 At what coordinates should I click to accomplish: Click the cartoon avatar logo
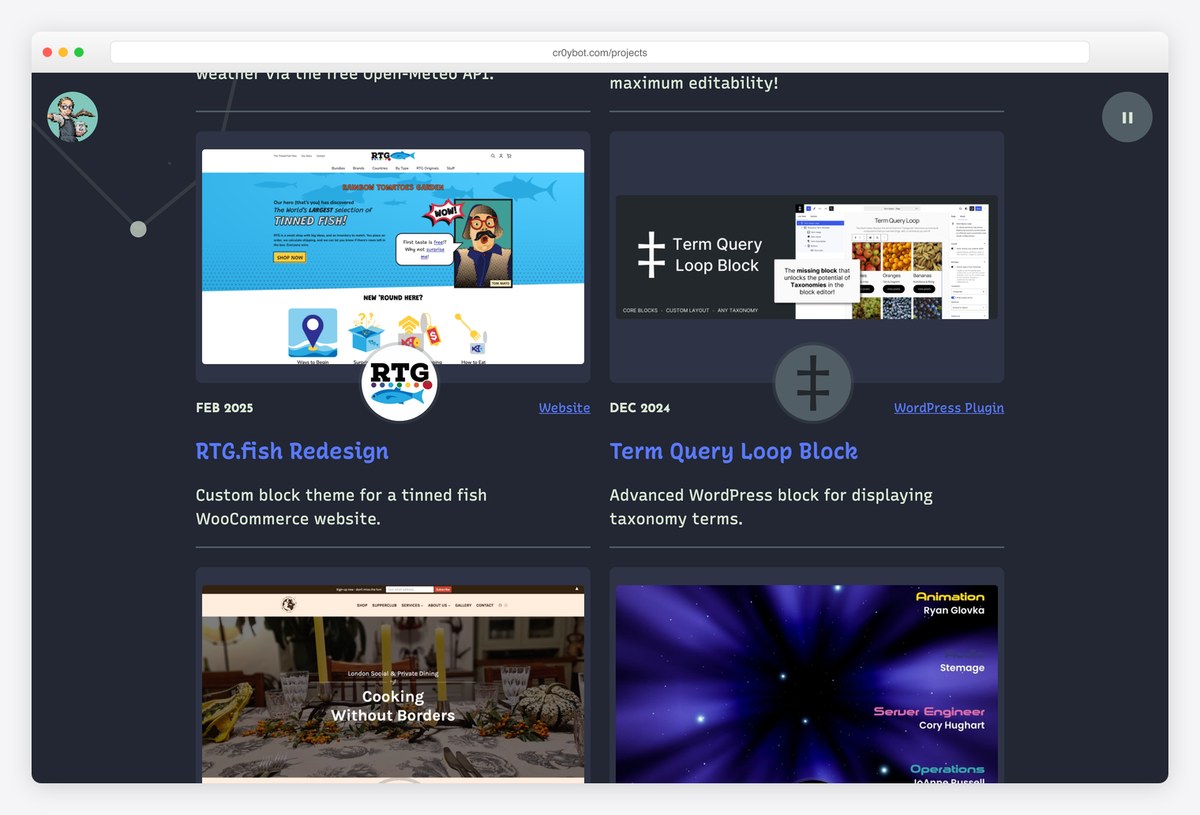[73, 117]
